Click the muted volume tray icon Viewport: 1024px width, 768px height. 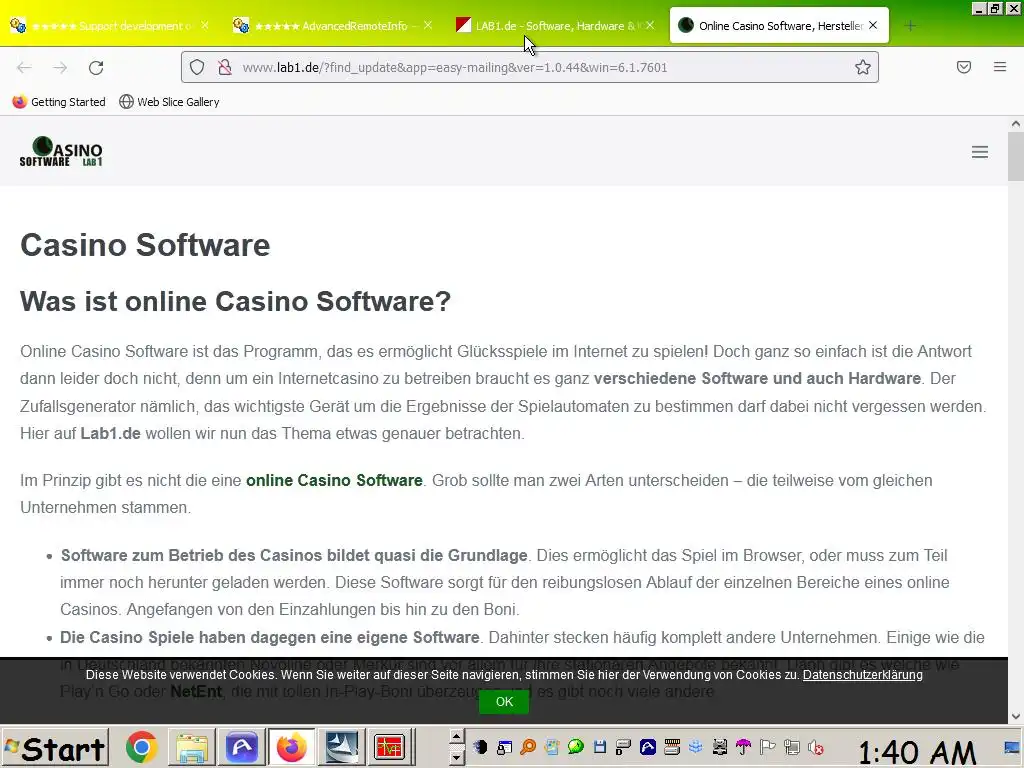816,747
